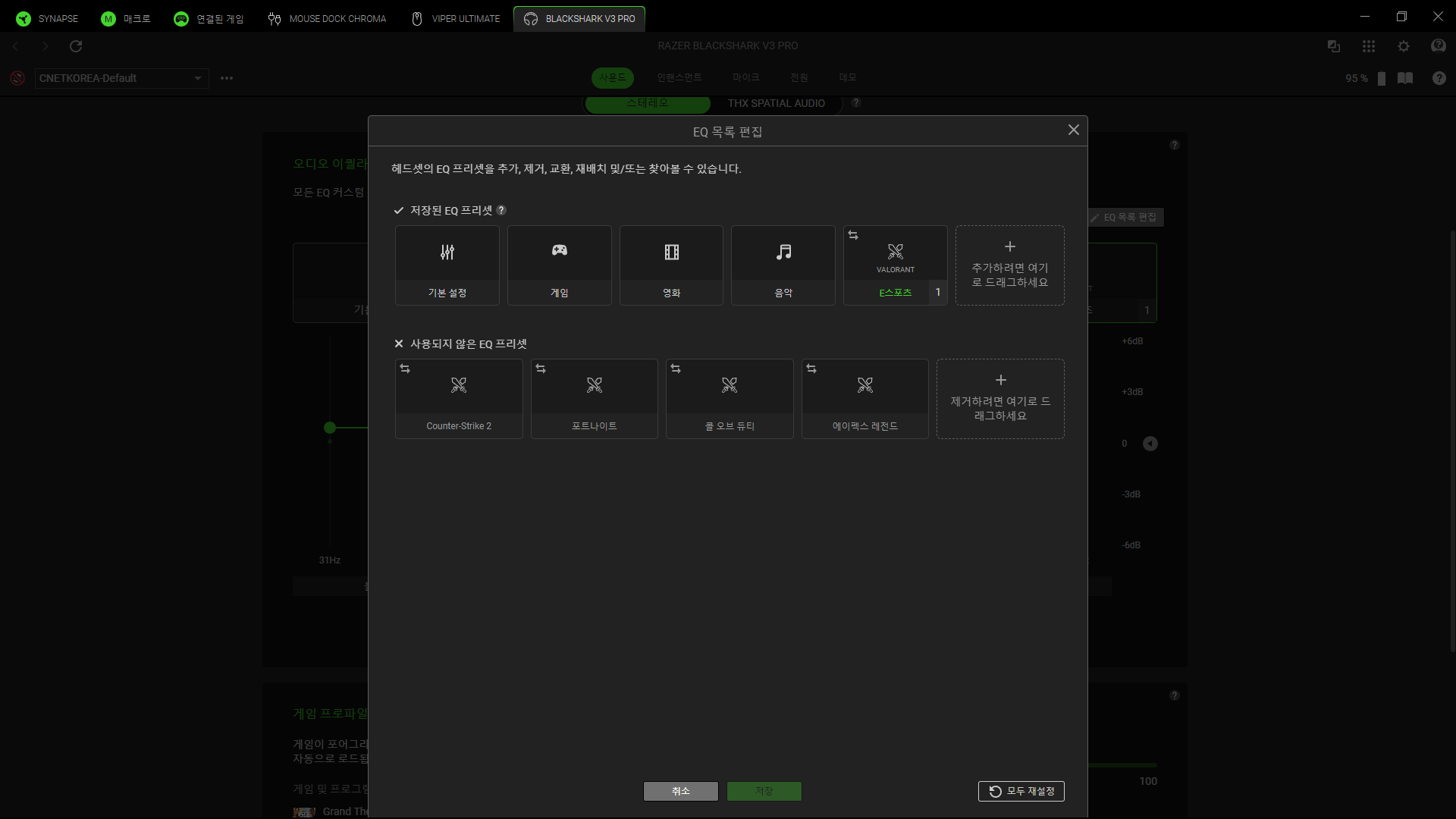Click the green 저장 save button
The image size is (1456, 819).
click(x=764, y=792)
